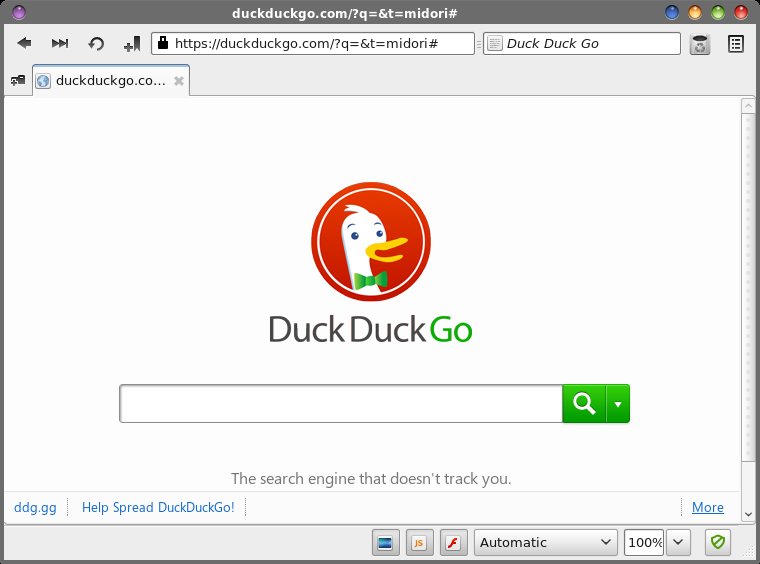Click the globe favicon on the tab
Screen dimensions: 760x564
pos(43,81)
